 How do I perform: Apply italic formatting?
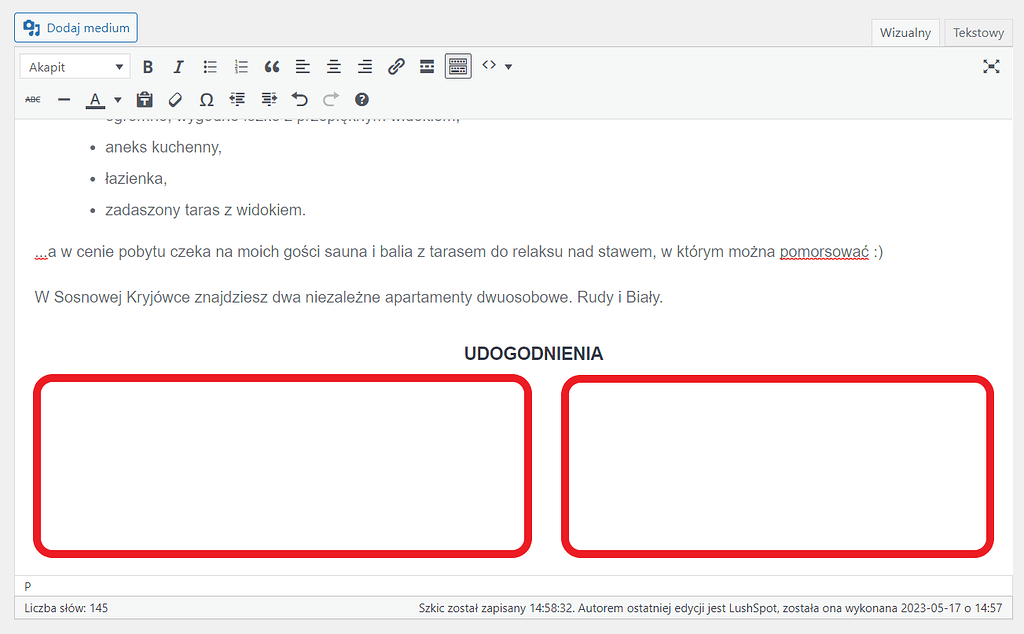178,66
